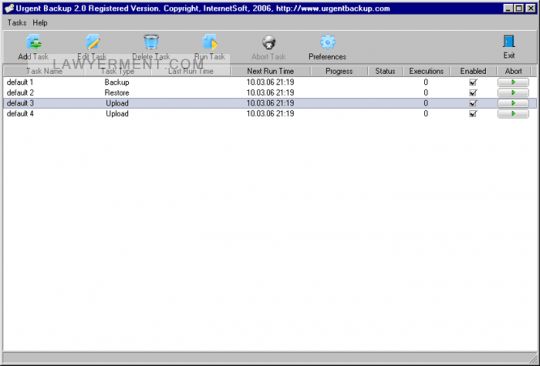The height and width of the screenshot is (366, 540).
Task: Click the run arrow button for default 2
Action: [x=513, y=93]
